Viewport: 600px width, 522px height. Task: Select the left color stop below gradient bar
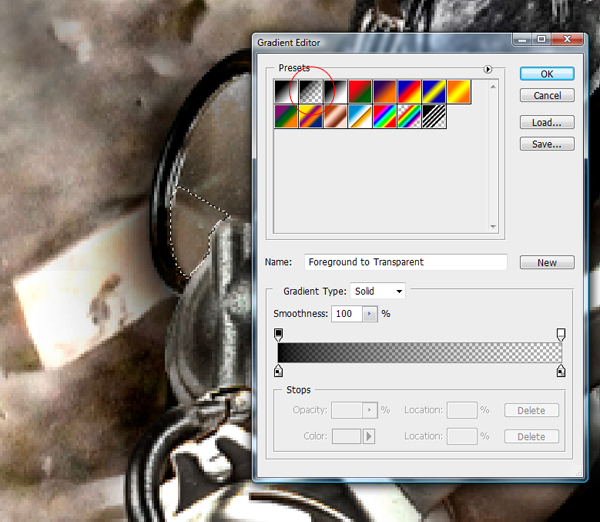(x=279, y=370)
